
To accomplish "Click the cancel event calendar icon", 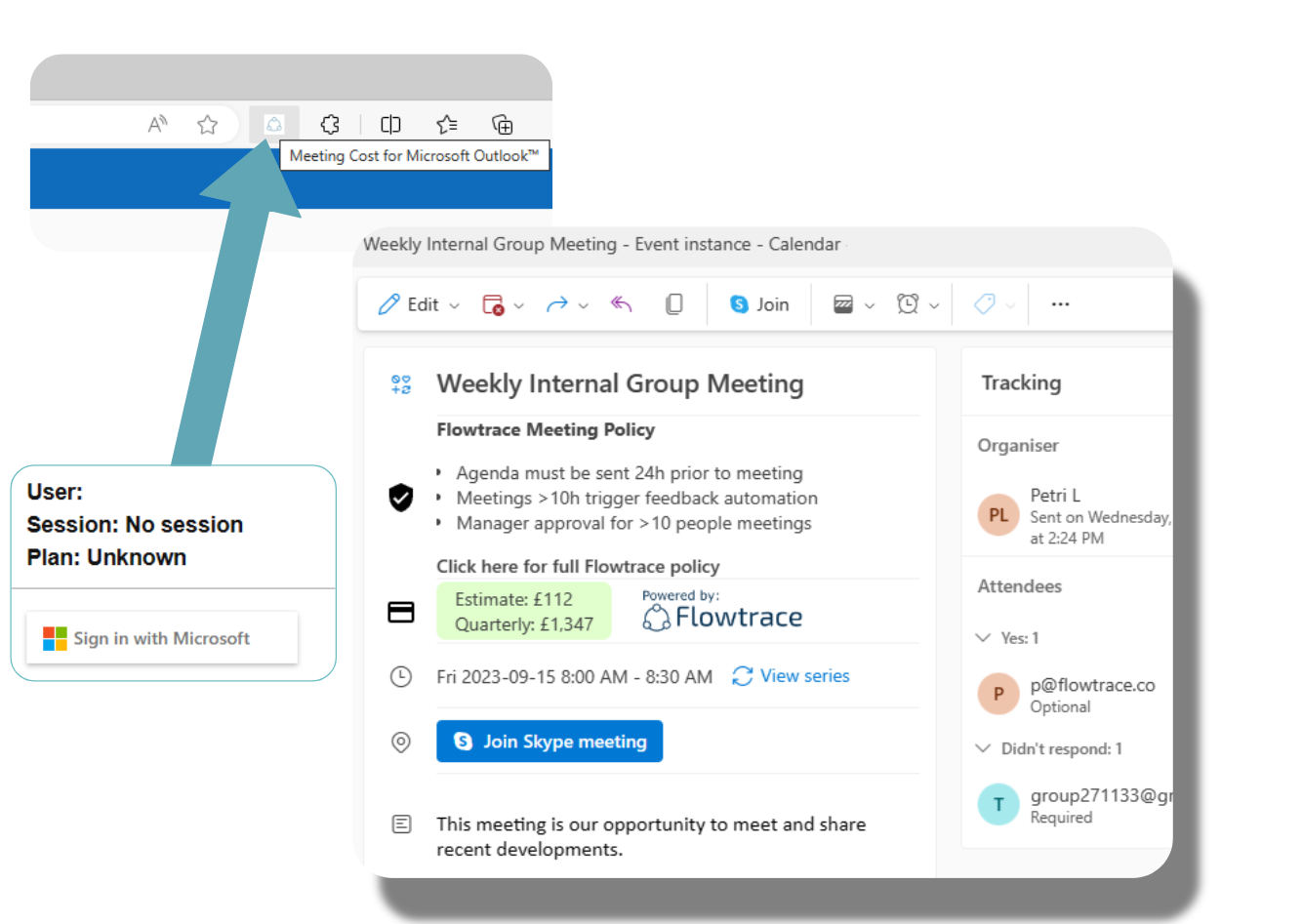I will coord(494,304).
